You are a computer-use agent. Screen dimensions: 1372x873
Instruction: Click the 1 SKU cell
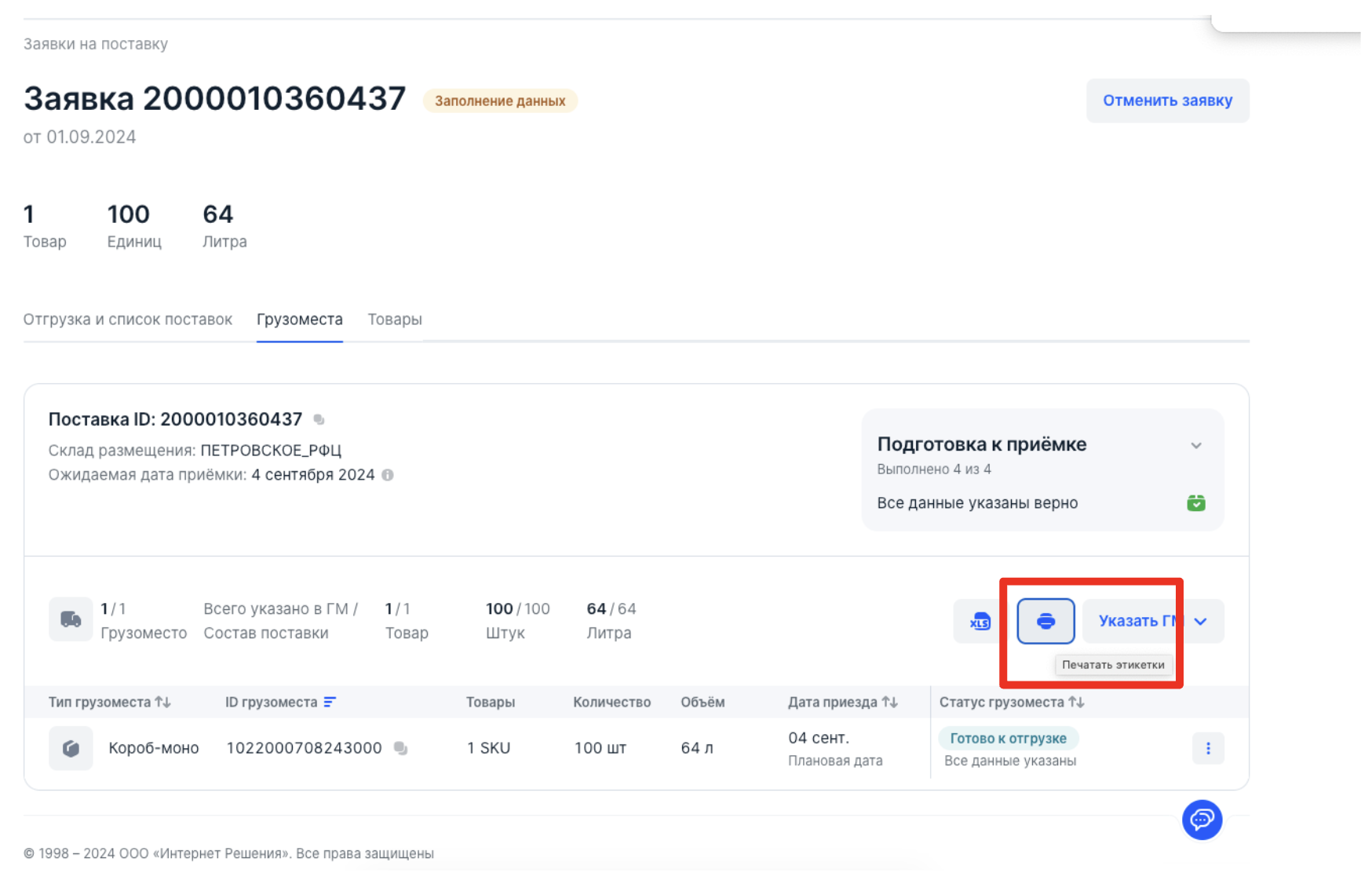click(488, 748)
